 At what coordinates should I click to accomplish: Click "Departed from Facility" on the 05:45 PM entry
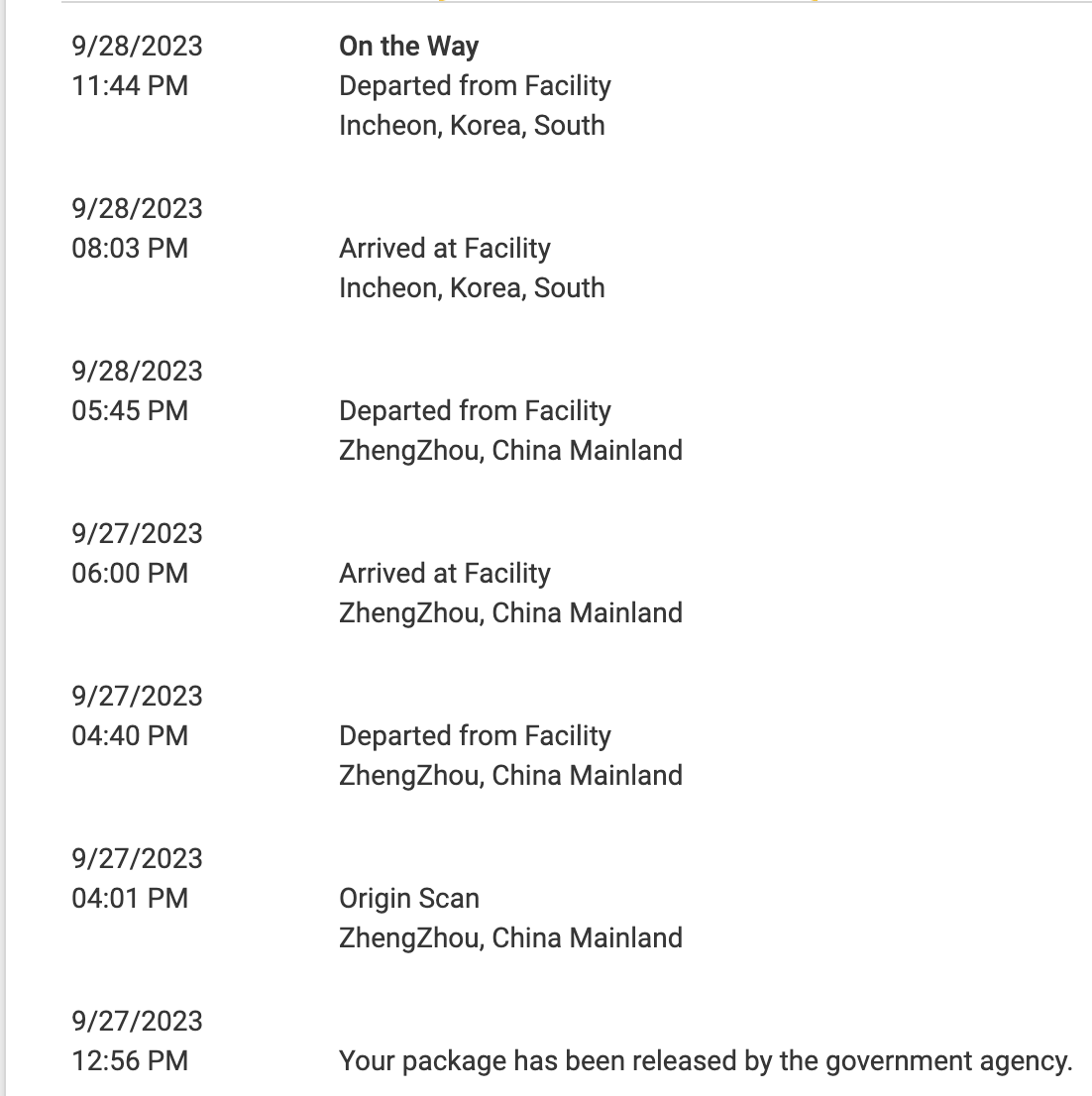475,411
